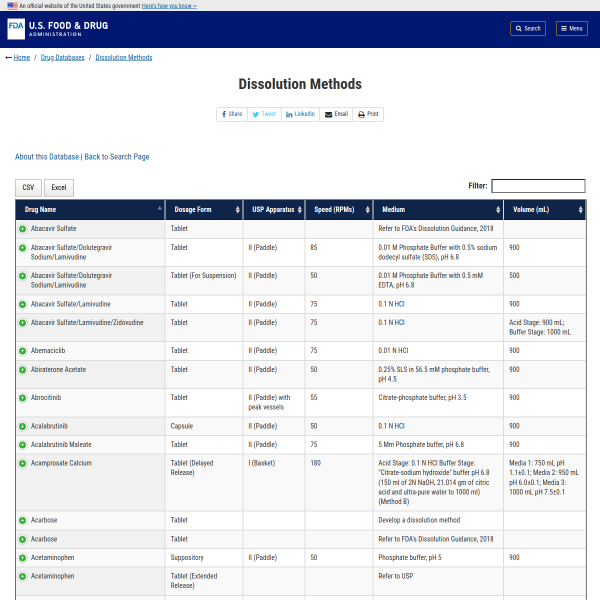Navigate to Home breadcrumb link

tap(21, 58)
